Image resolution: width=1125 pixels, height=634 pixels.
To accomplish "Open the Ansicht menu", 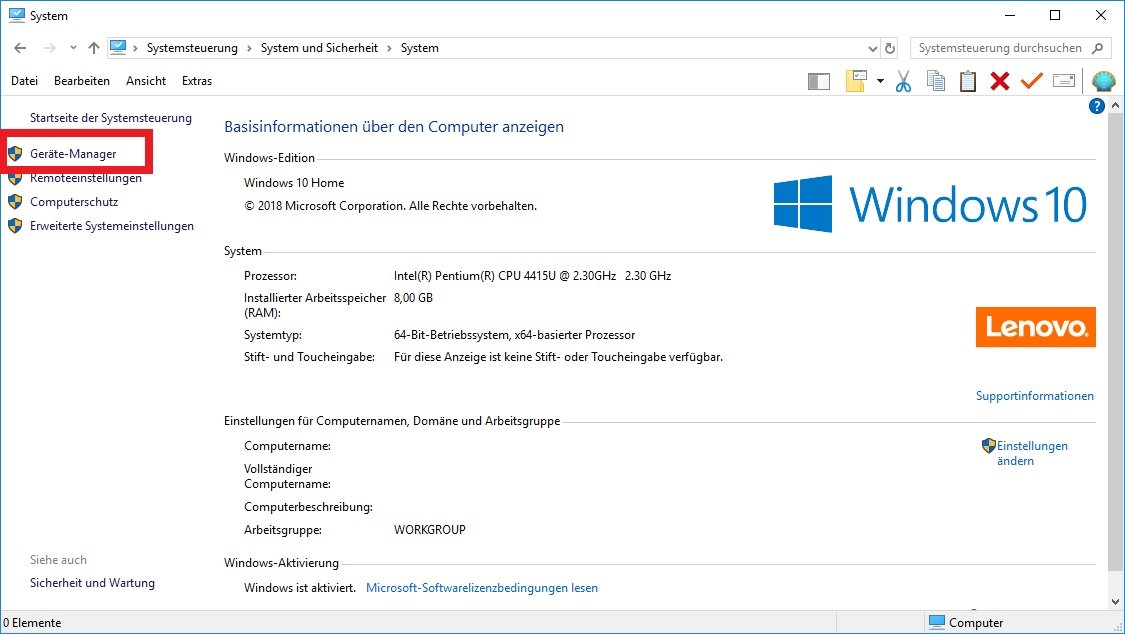I will 146,81.
